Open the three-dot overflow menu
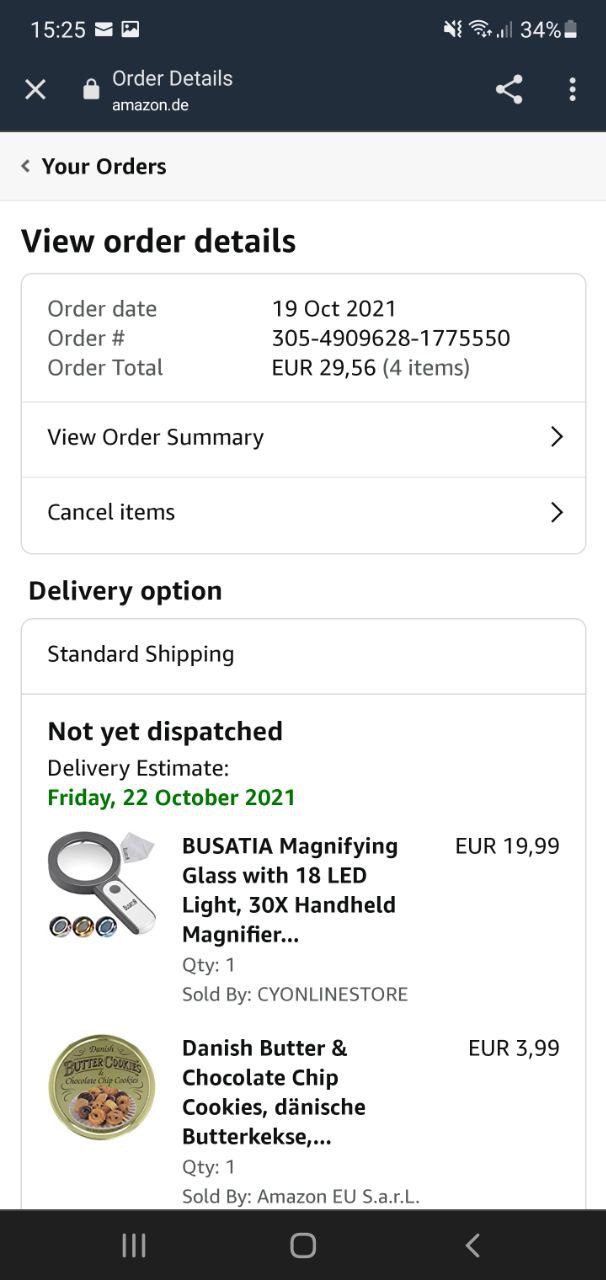This screenshot has height=1280, width=606. click(x=572, y=90)
